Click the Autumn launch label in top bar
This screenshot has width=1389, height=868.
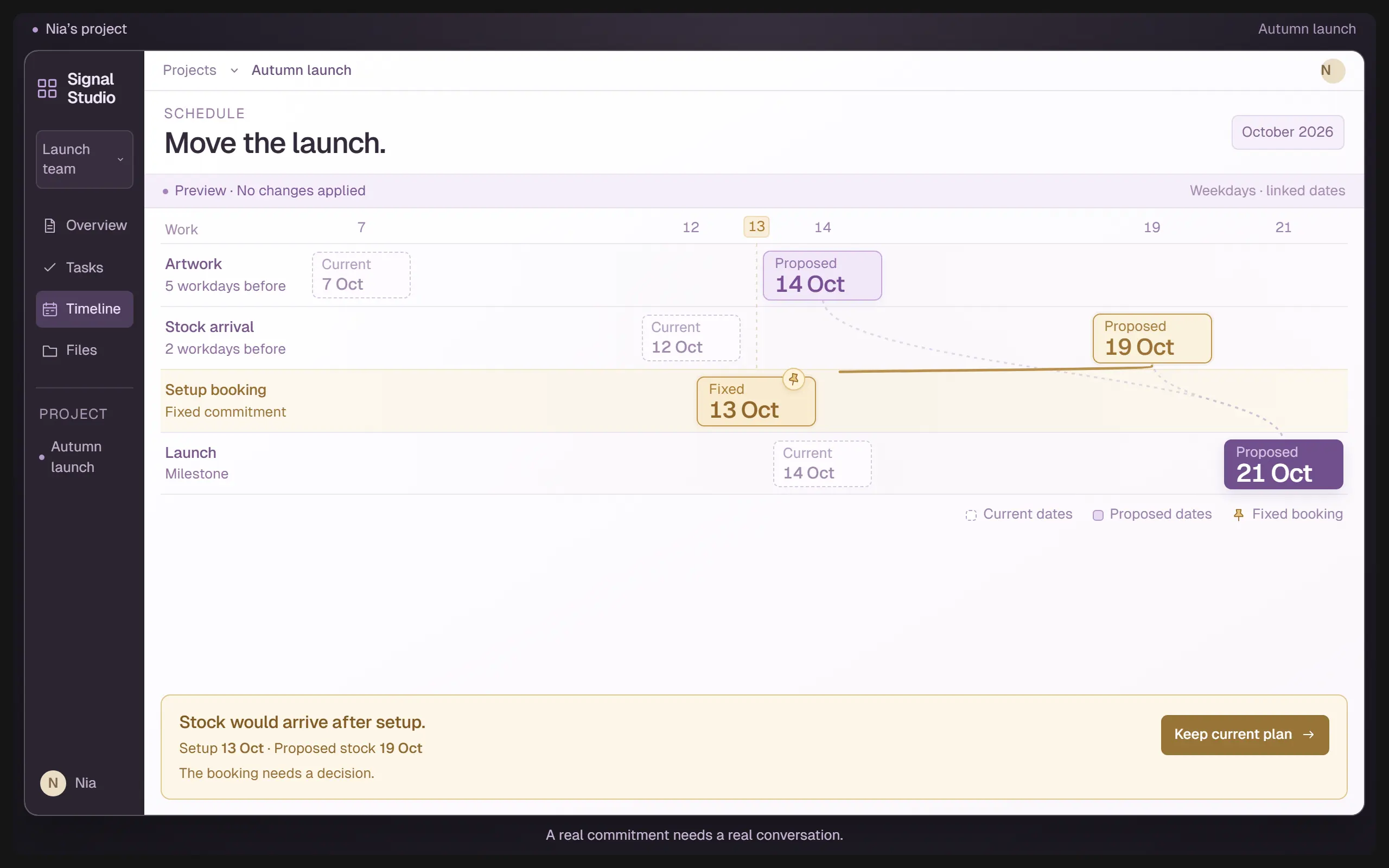pos(1307,29)
